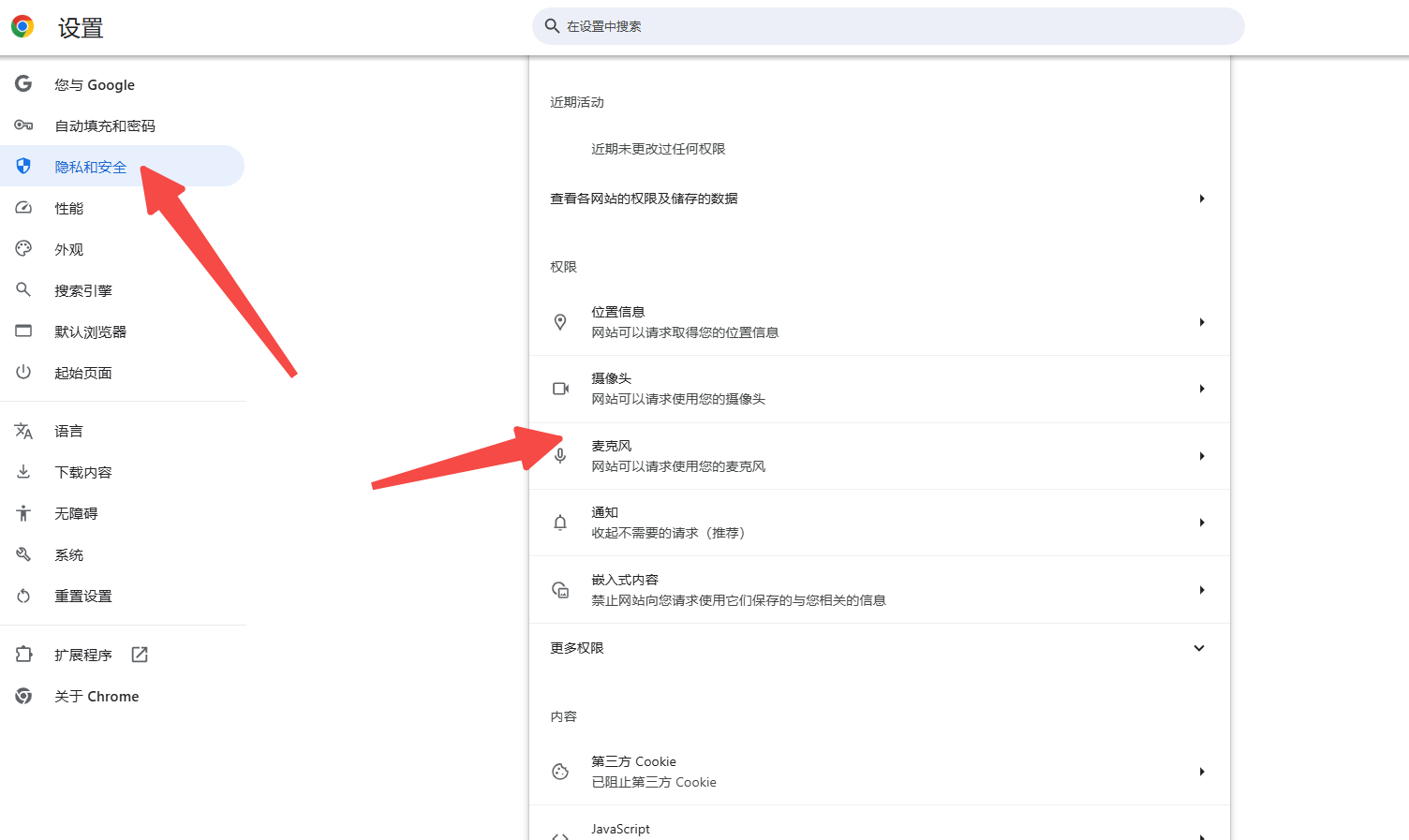Click the puzzle piece icon for 扩展程序
The image size is (1409, 840).
tap(23, 655)
